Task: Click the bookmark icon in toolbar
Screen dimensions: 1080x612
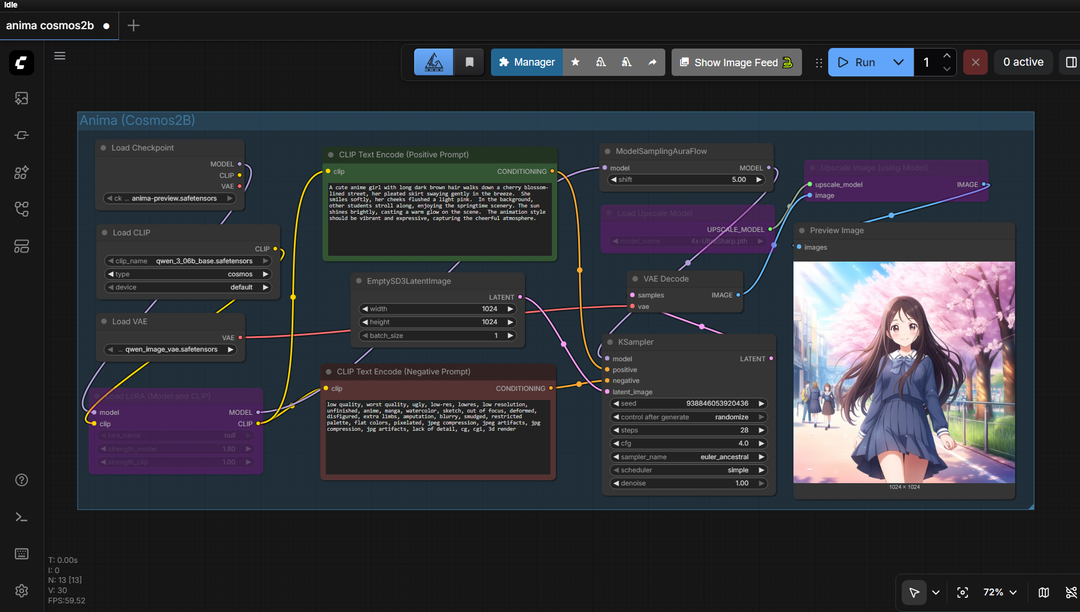Action: (469, 62)
